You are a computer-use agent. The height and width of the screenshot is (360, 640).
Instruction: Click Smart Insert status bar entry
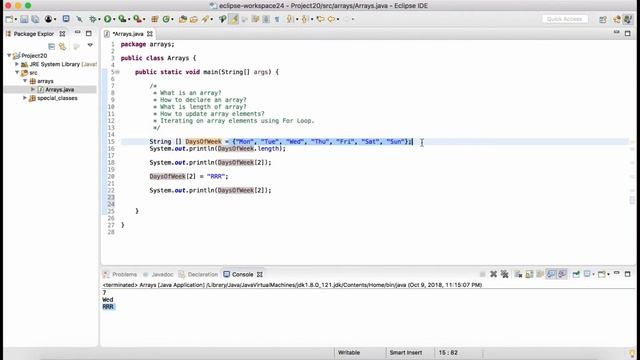(406, 353)
